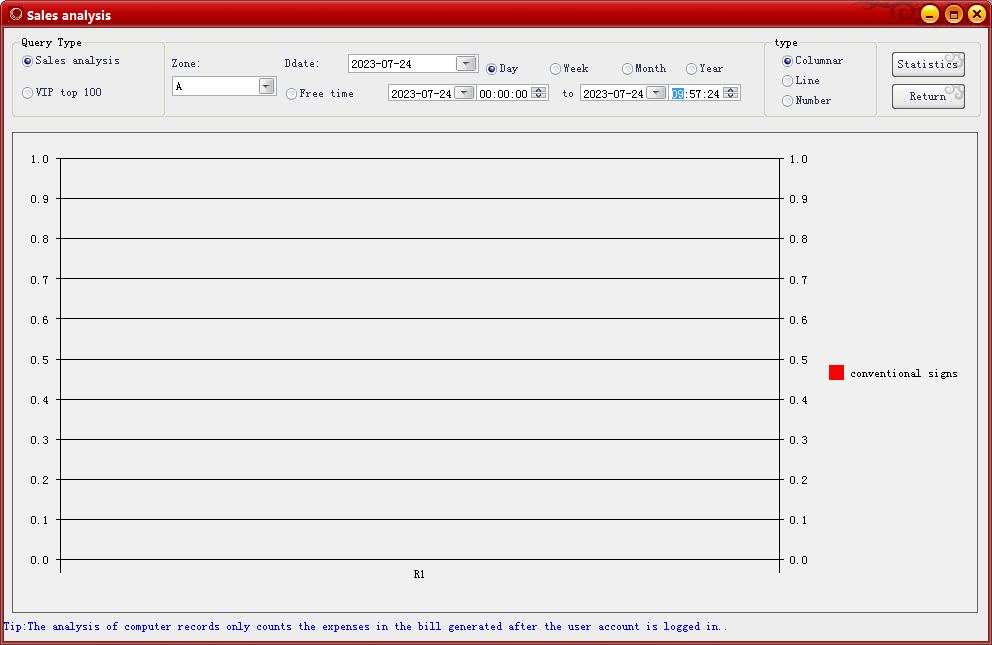This screenshot has width=992, height=645.
Task: Click the blue Tip text at bottom
Action: 366,627
